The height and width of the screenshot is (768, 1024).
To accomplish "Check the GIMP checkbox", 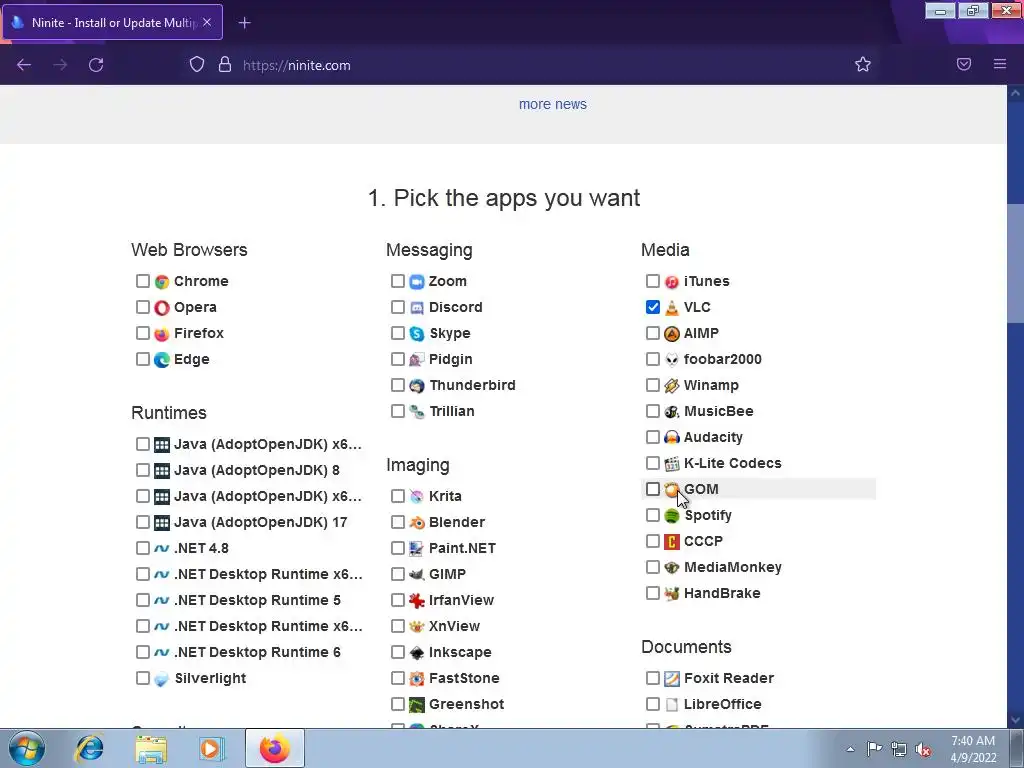I will click(398, 574).
